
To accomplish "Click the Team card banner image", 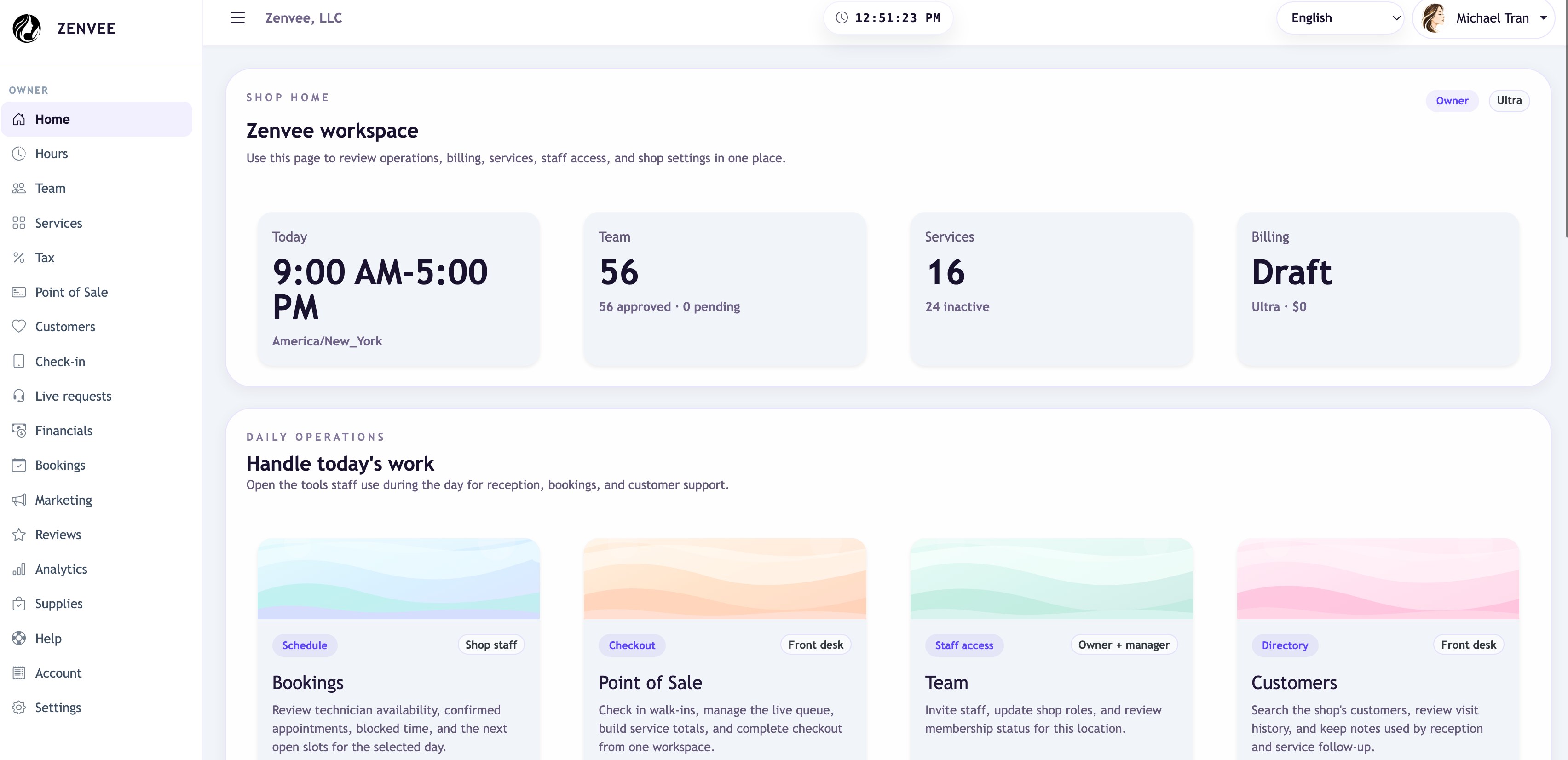I will pos(1051,579).
